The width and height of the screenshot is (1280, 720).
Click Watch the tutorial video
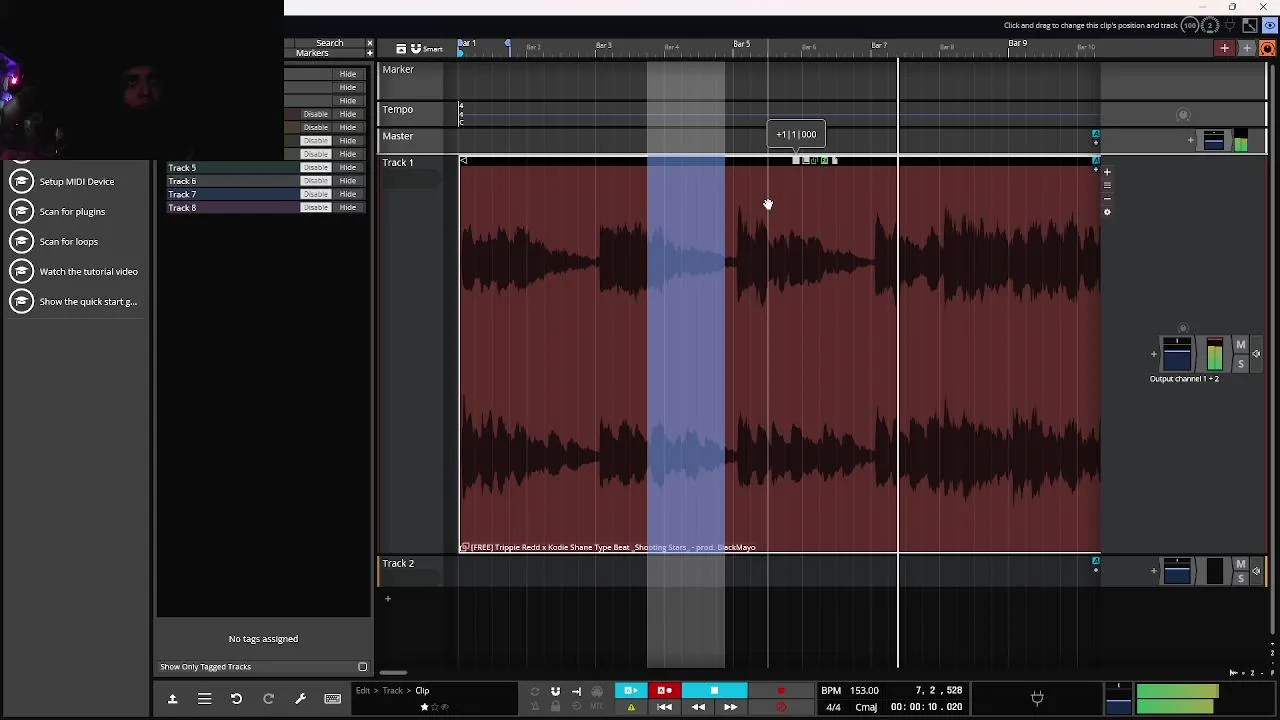[89, 271]
